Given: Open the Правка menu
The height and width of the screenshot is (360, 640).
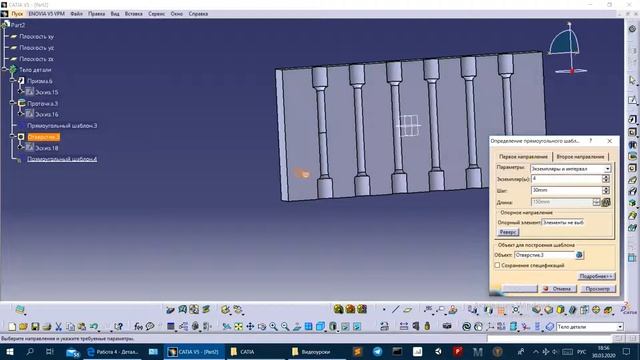Looking at the screenshot, I should click(x=96, y=14).
